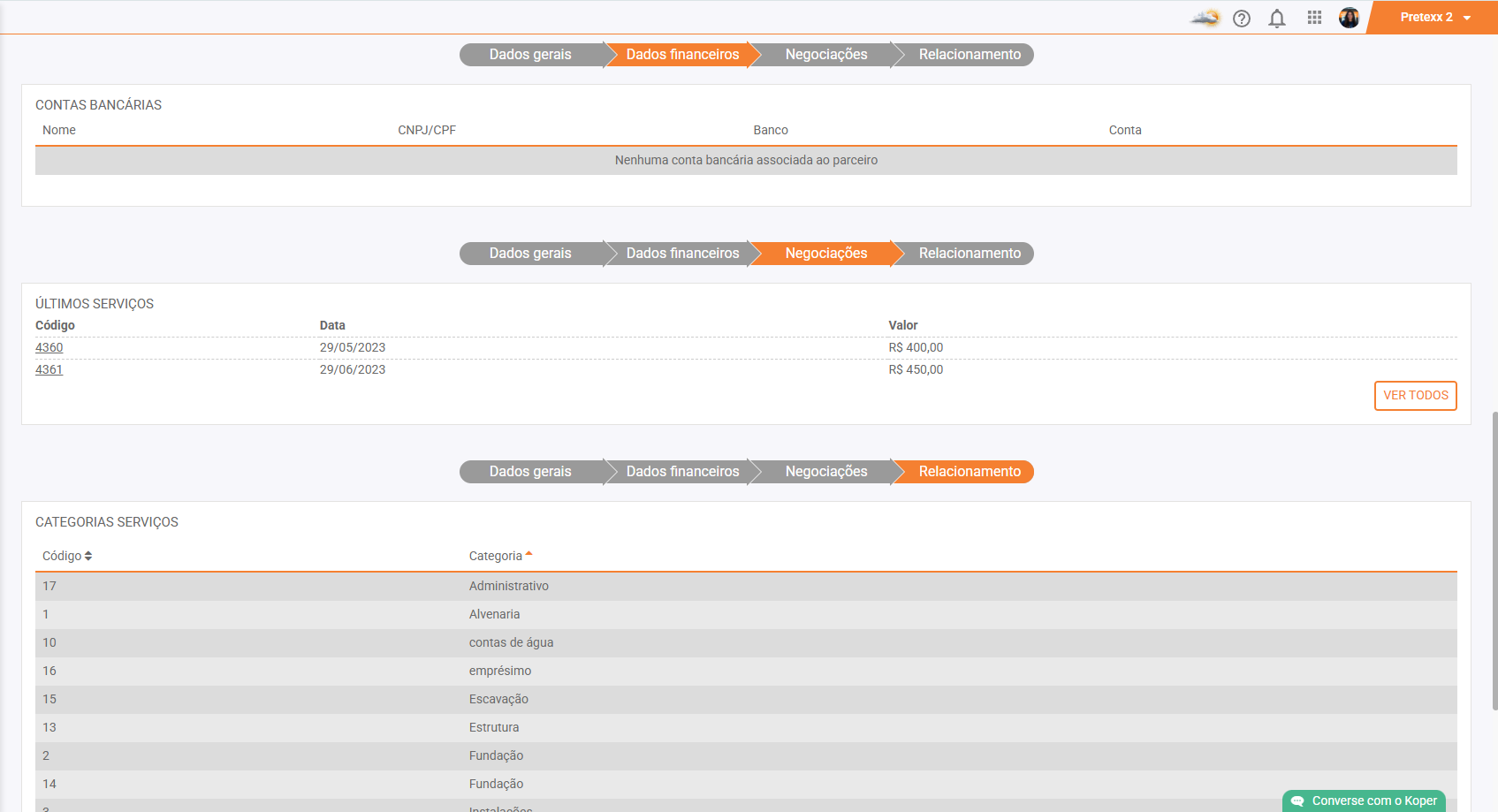1498x812 pixels.
Task: Sort by Categoria column header
Action: [x=501, y=556]
